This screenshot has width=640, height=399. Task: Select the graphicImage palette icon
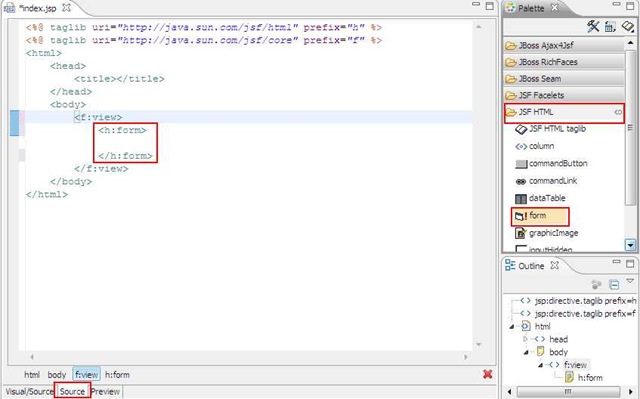pos(520,233)
